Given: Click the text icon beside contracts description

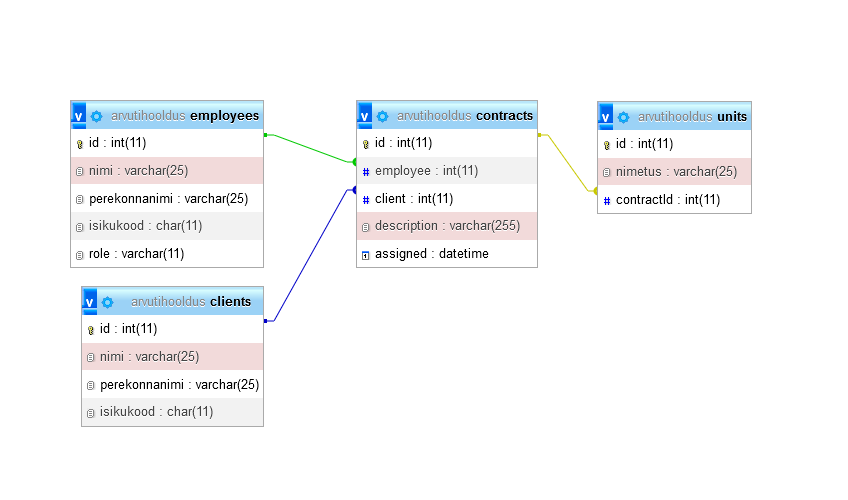Looking at the screenshot, I should [x=366, y=227].
